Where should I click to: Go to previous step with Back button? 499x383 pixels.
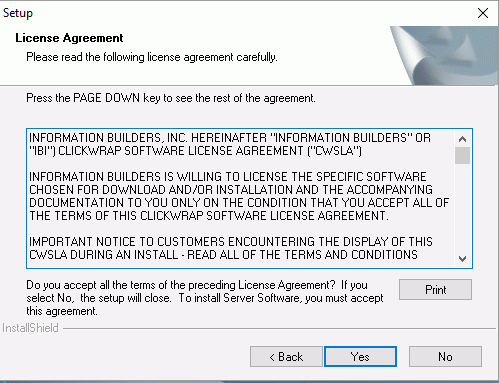pos(286,356)
